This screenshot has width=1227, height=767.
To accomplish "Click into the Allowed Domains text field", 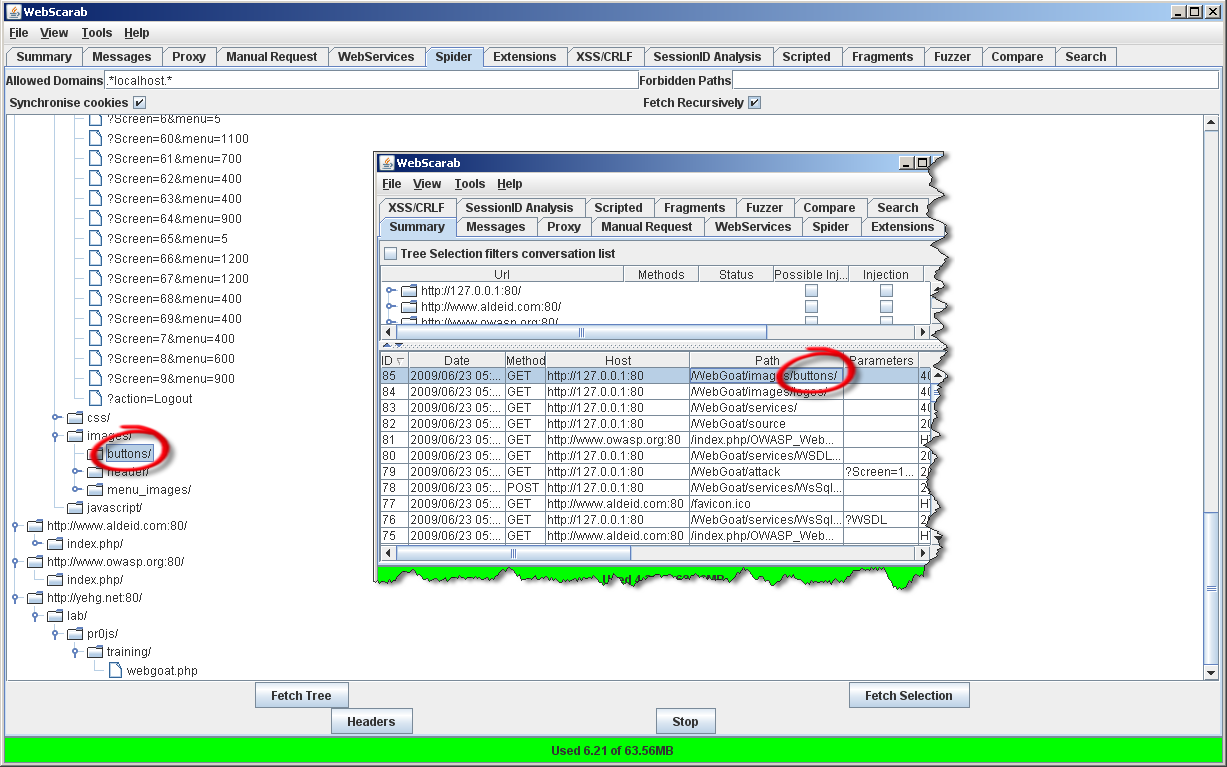I will pos(370,80).
